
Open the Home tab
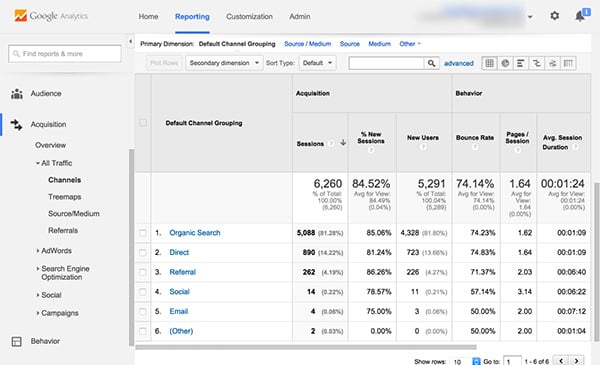click(x=148, y=16)
